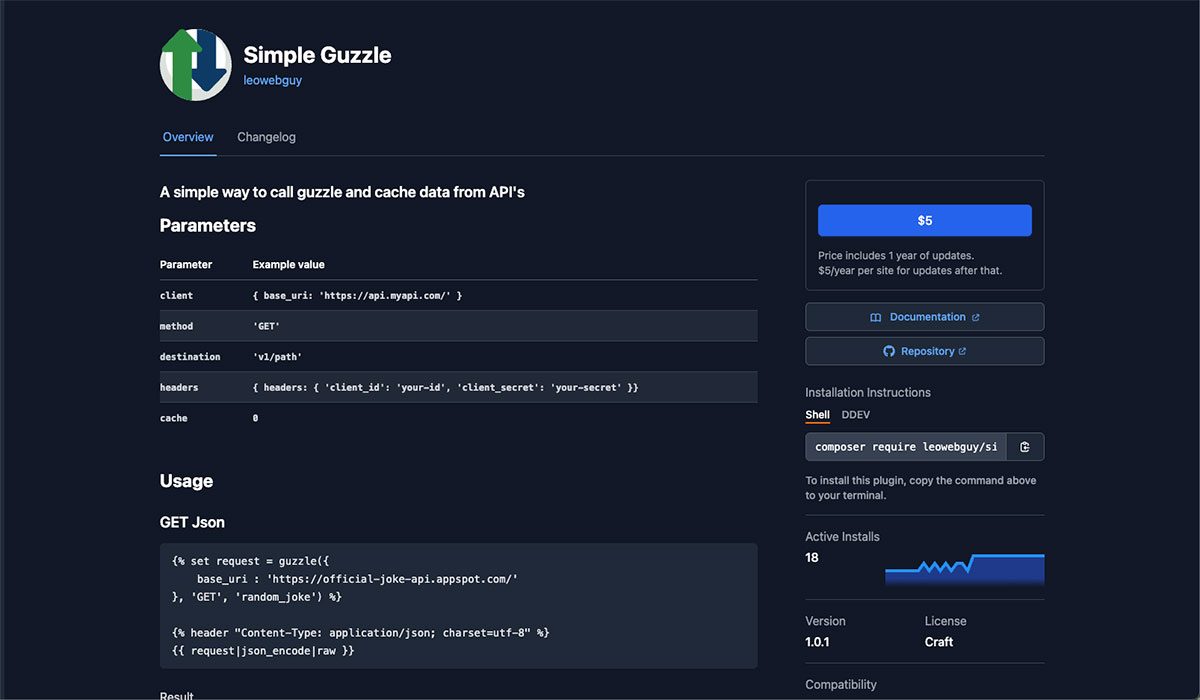Click the Usage section heading
The image size is (1200, 700).
186,481
